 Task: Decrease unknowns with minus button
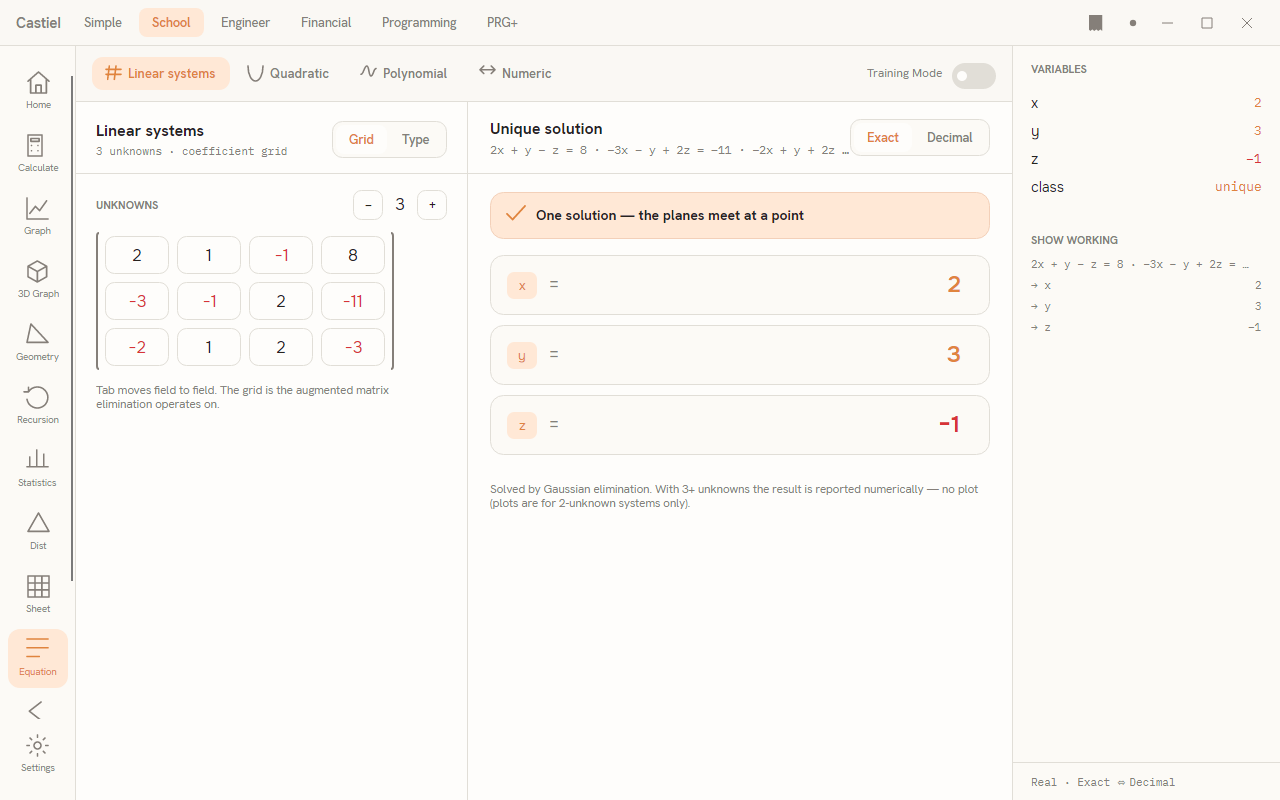tap(368, 205)
